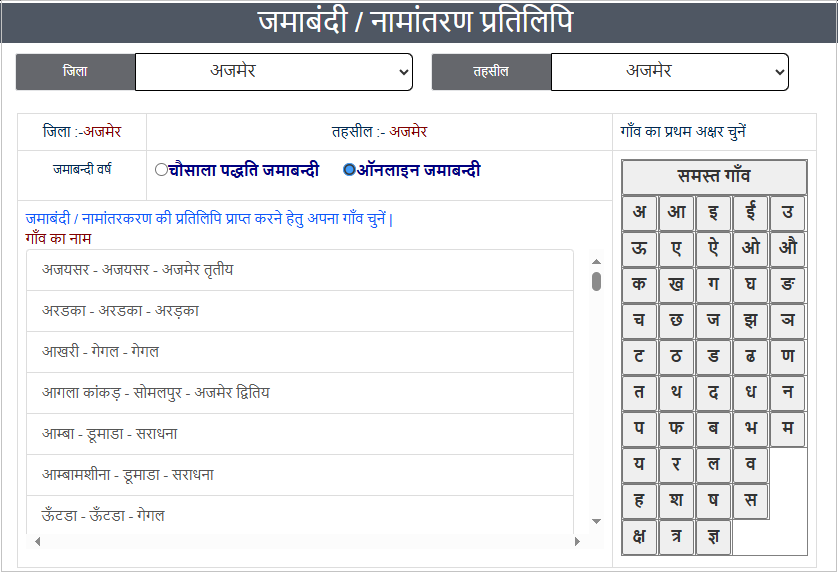Choose village letter श

pyautogui.click(x=677, y=501)
